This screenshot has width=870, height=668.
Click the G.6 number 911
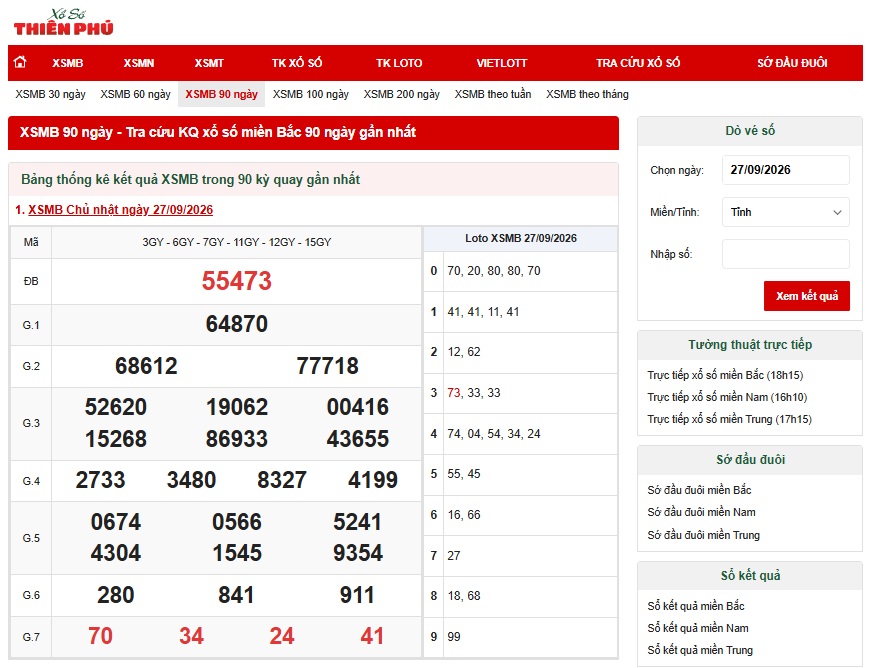click(357, 595)
